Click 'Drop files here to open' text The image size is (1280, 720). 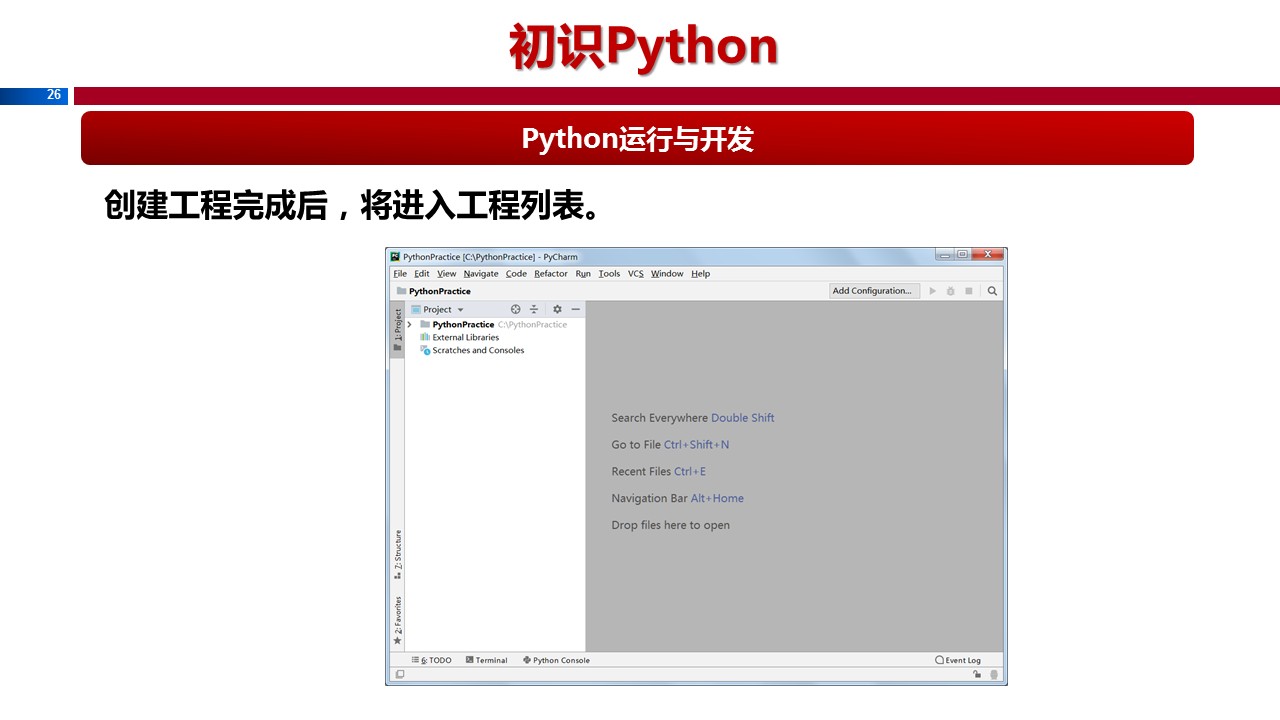(x=671, y=526)
